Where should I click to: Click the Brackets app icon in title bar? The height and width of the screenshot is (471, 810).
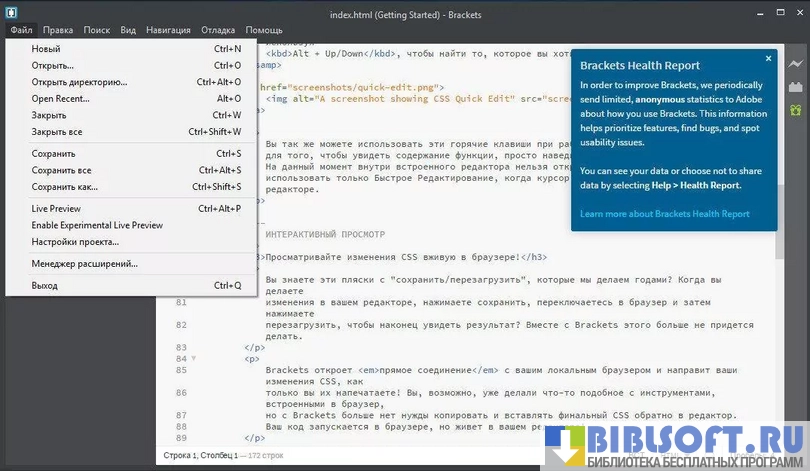click(x=11, y=11)
